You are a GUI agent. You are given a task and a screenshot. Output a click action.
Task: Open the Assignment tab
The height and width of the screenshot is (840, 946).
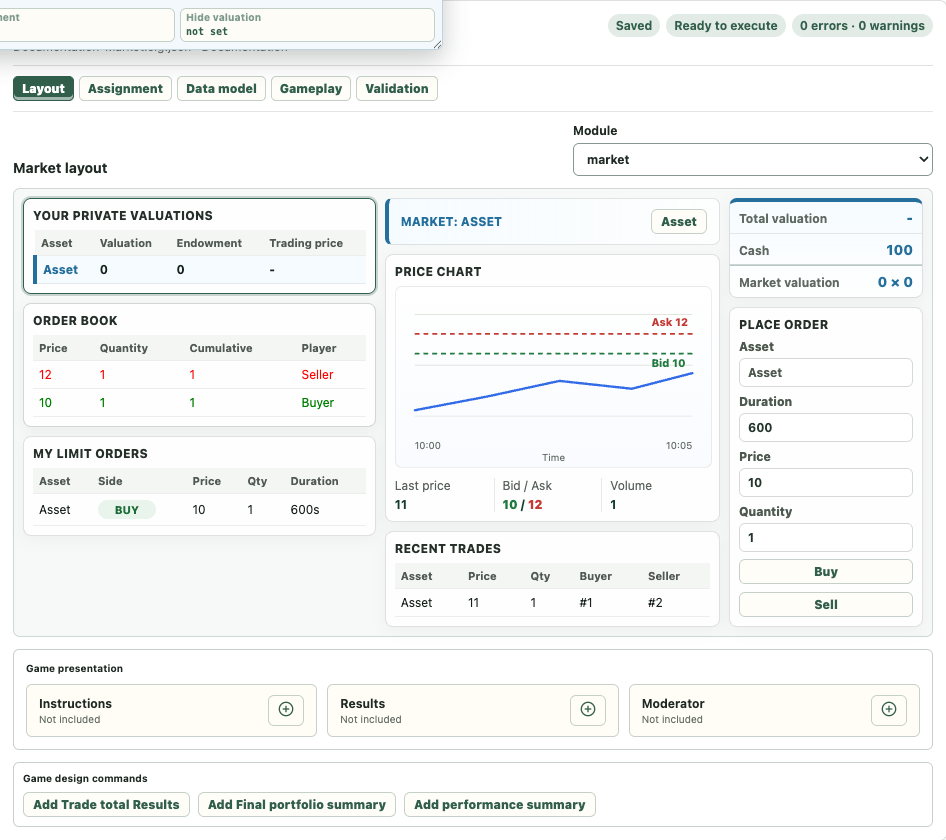click(125, 88)
